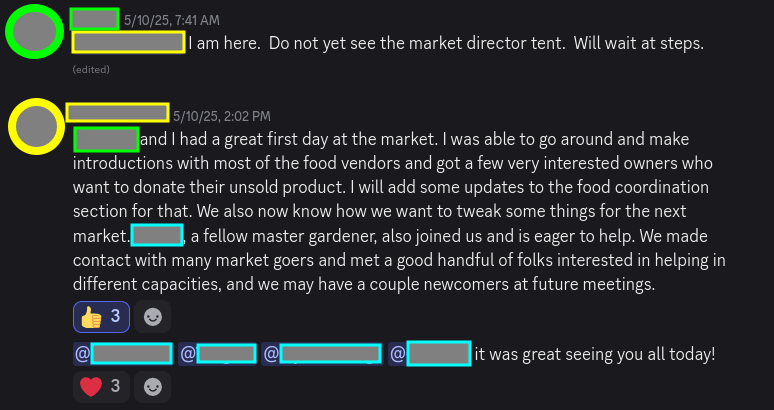Open the green-ringed avatar's profile
The width and height of the screenshot is (774, 410).
(x=34, y=32)
